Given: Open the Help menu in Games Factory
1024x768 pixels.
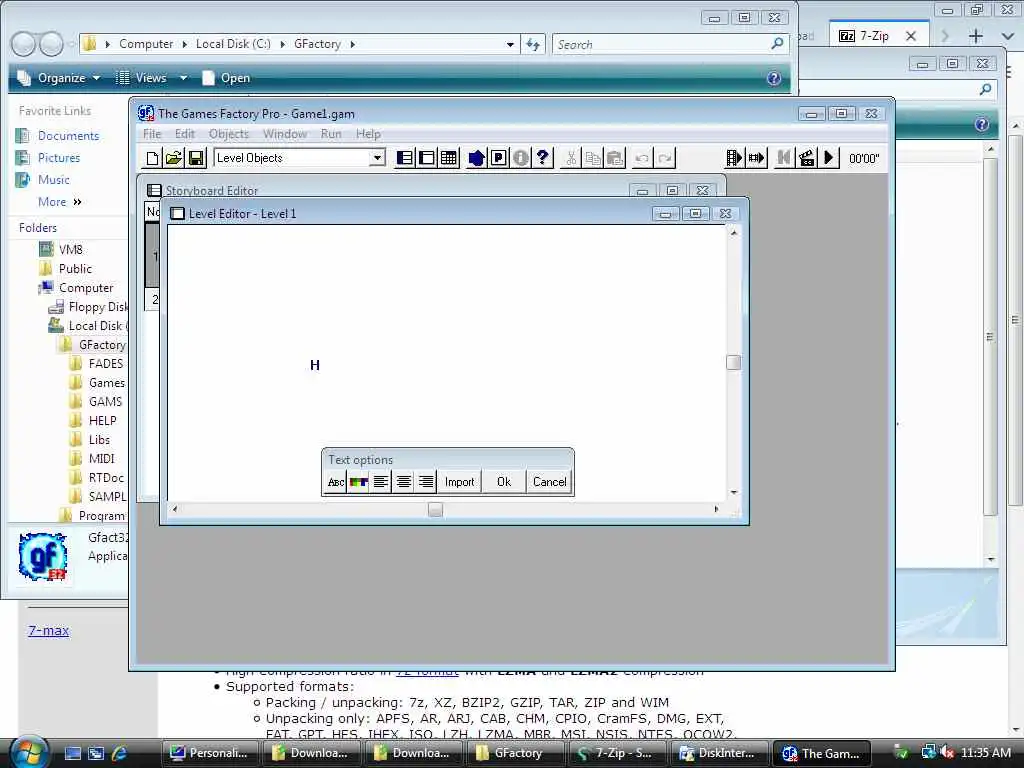Looking at the screenshot, I should [368, 134].
